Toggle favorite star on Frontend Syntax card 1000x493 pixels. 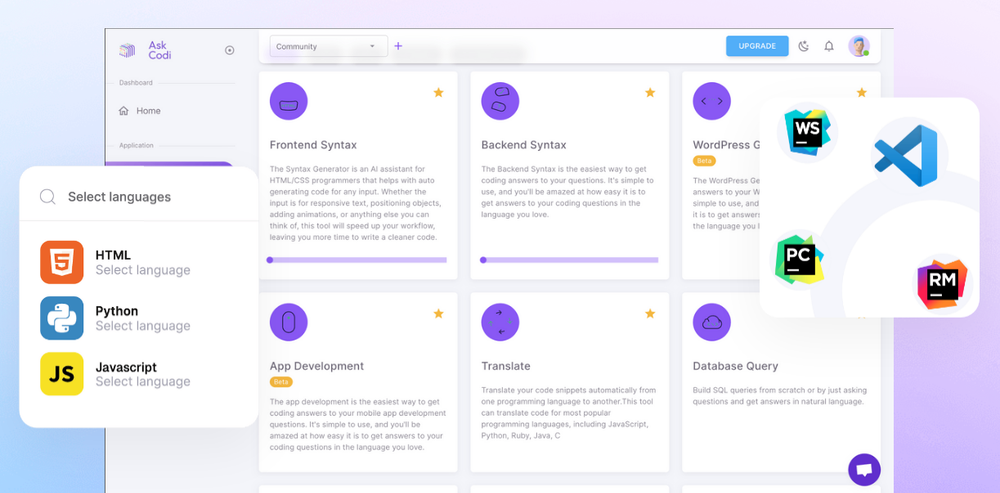pos(438,92)
